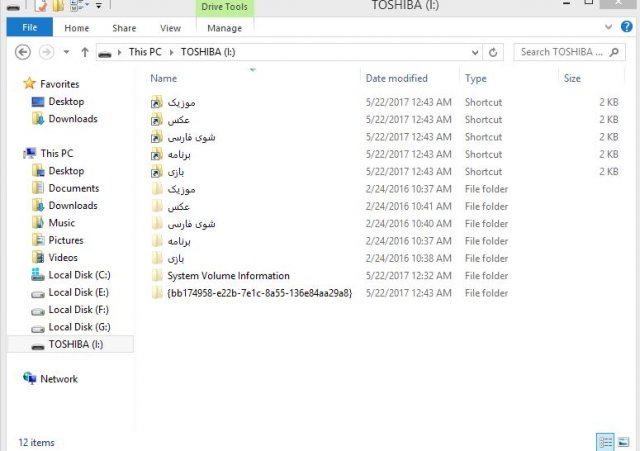Viewport: 640px width, 451px height.
Task: Select the عکس file folder icon
Action: 157,207
